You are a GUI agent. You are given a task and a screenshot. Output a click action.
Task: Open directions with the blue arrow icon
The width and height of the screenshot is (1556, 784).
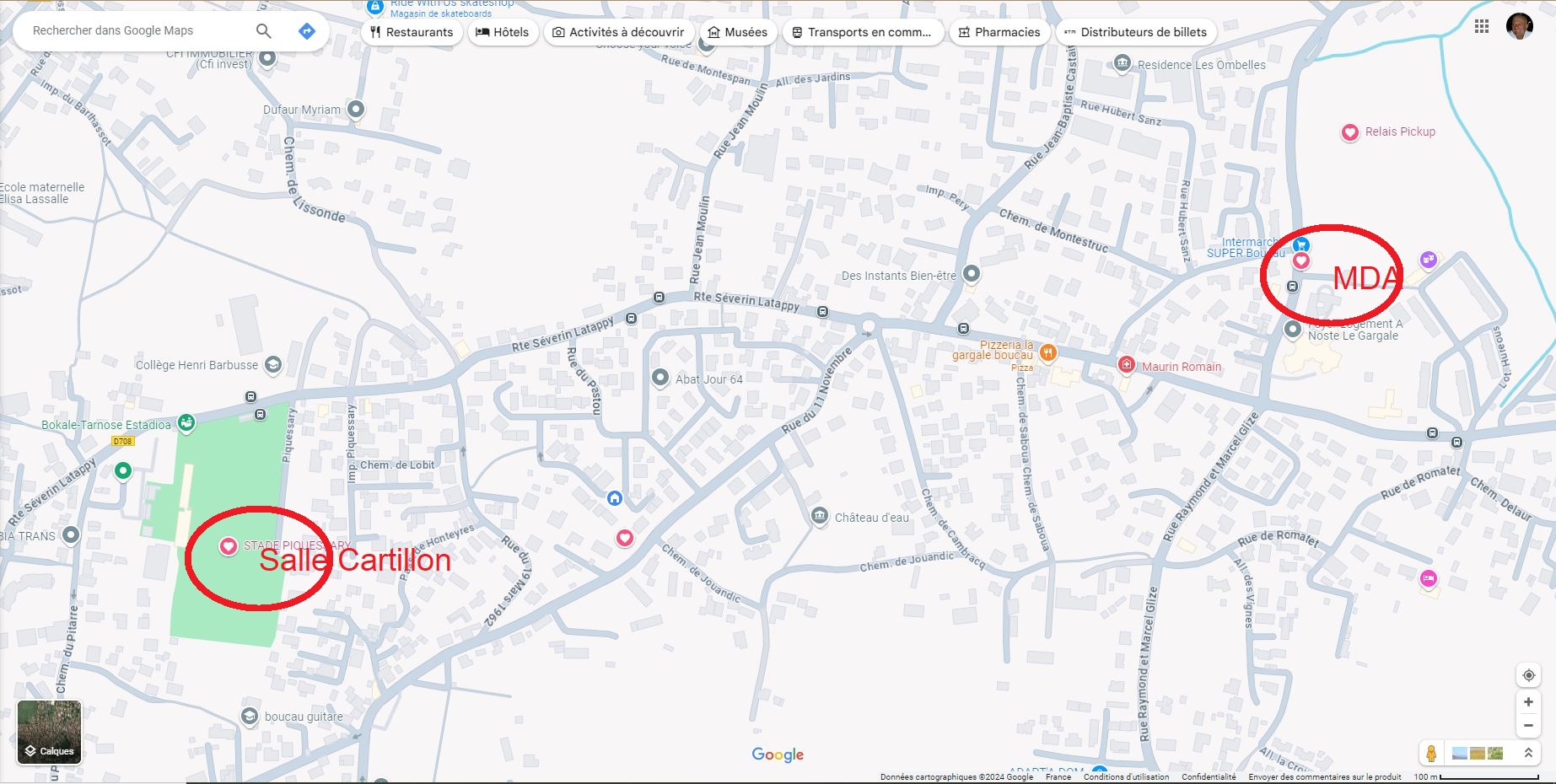pyautogui.click(x=307, y=31)
